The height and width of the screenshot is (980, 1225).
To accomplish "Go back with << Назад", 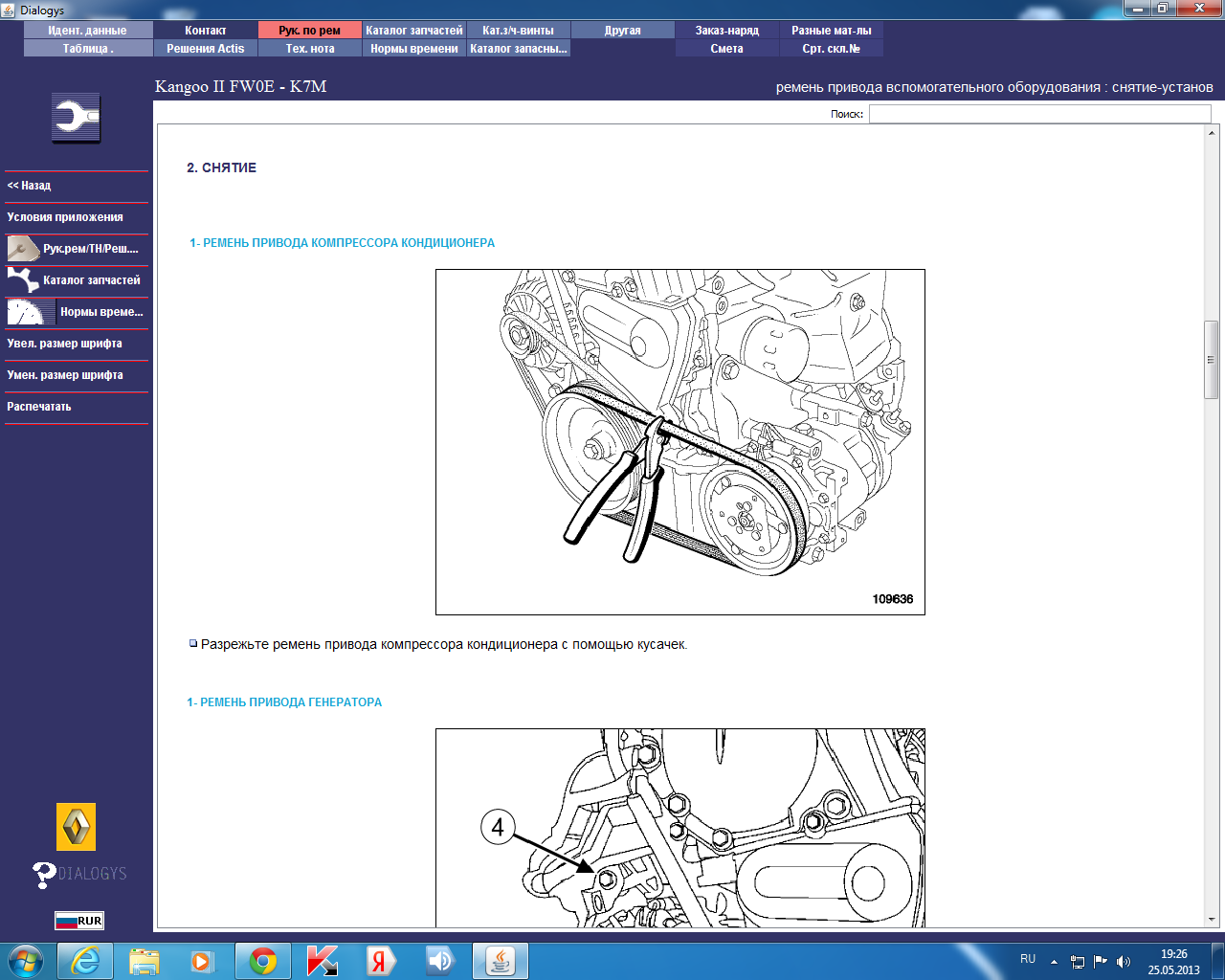I will pos(77,186).
